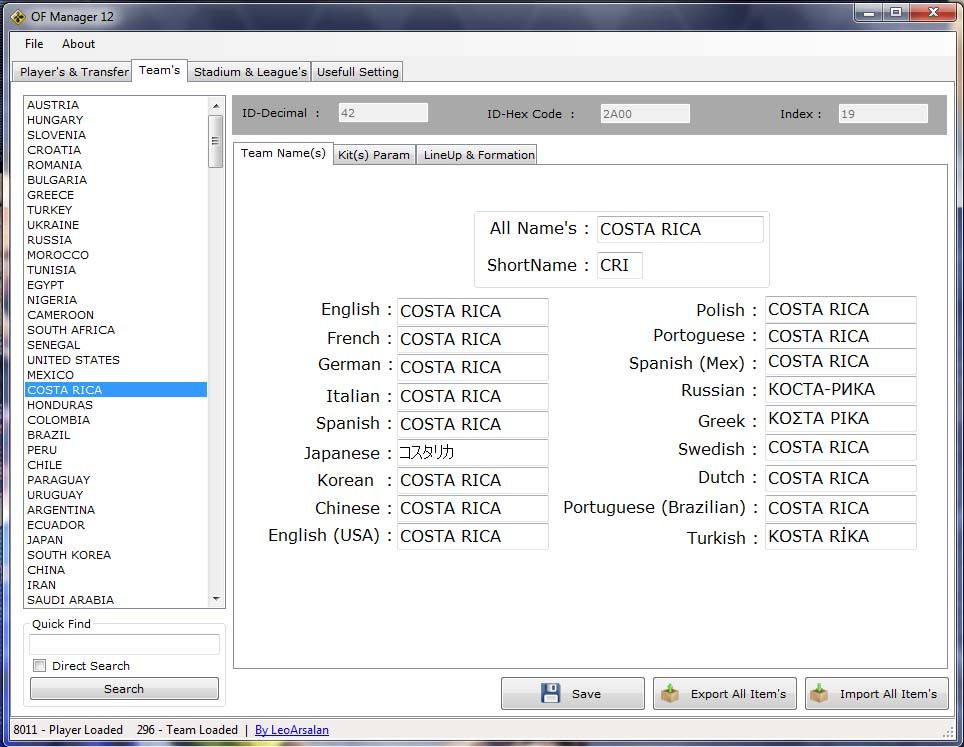This screenshot has width=964, height=747.
Task: Open the By LeoArsalan link
Action: tap(291, 730)
